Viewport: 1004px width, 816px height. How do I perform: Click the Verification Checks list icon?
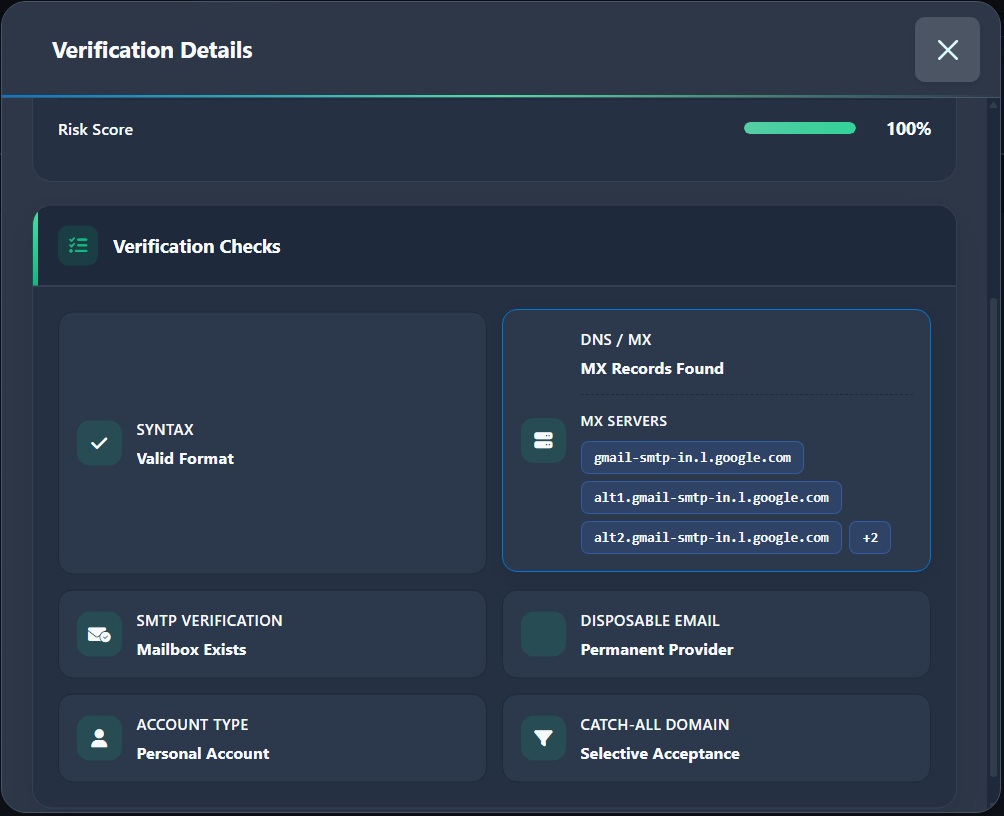[x=78, y=245]
